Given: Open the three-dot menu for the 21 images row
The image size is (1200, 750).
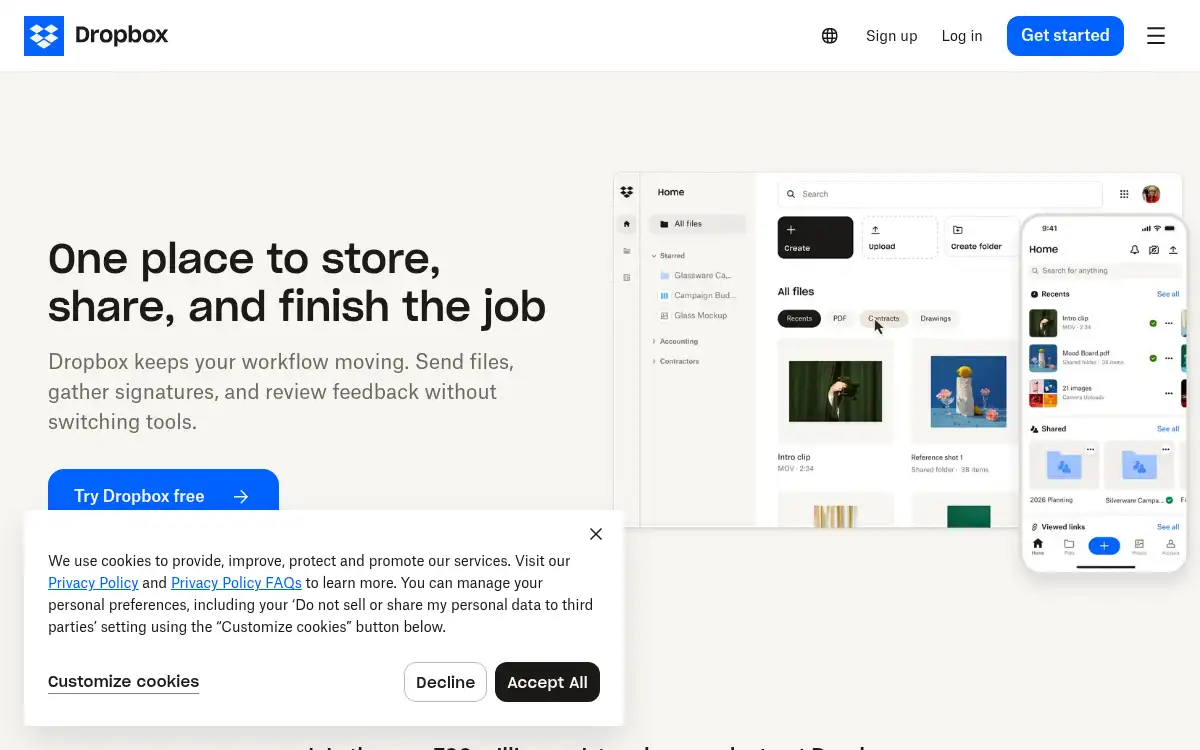Looking at the screenshot, I should coord(1169,393).
